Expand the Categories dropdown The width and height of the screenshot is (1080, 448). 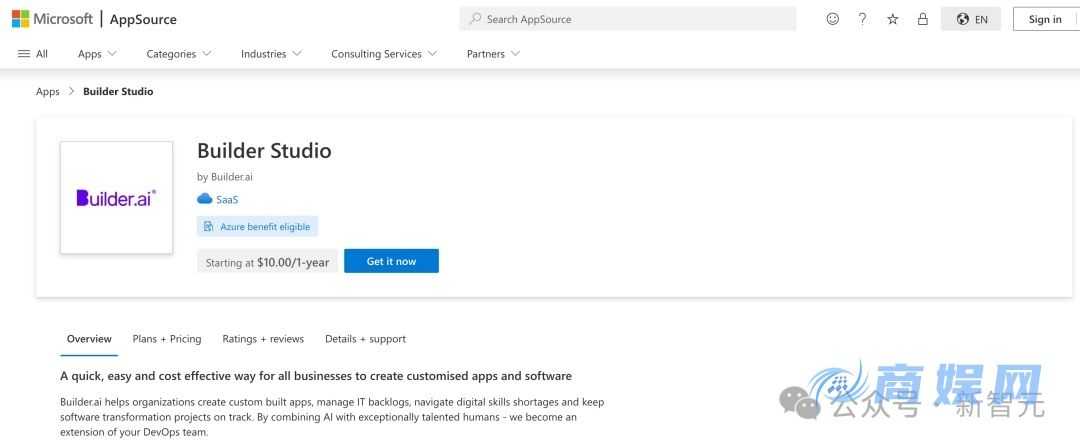178,54
